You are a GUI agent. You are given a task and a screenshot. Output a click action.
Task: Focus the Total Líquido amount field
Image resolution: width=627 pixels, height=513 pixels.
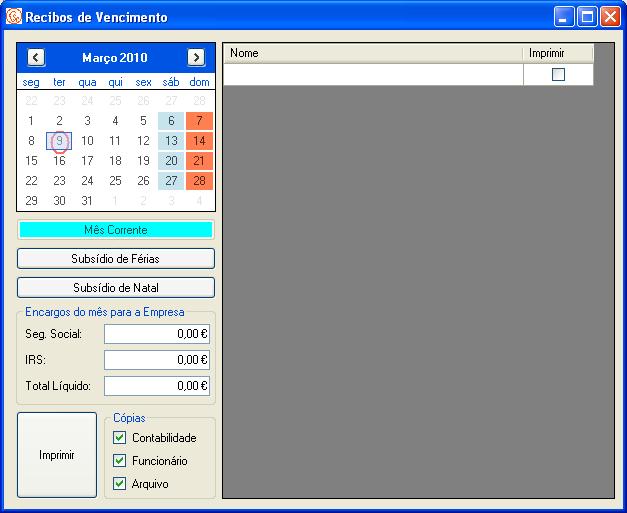157,386
